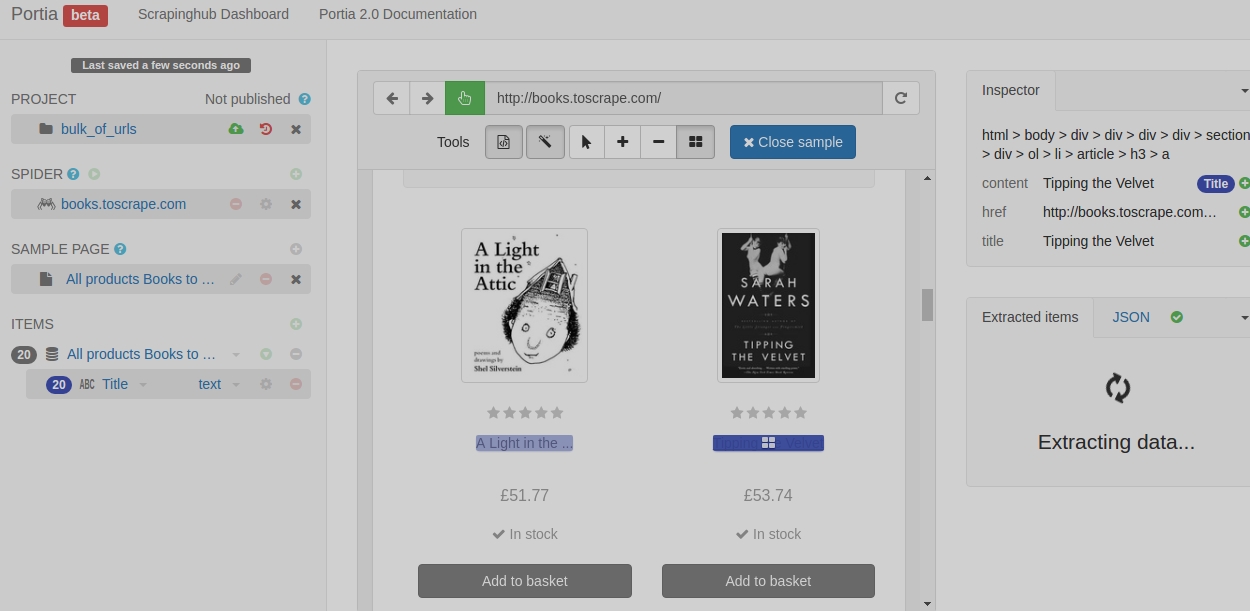Rename sample page with the pencil icon
The width and height of the screenshot is (1250, 611).
236,279
